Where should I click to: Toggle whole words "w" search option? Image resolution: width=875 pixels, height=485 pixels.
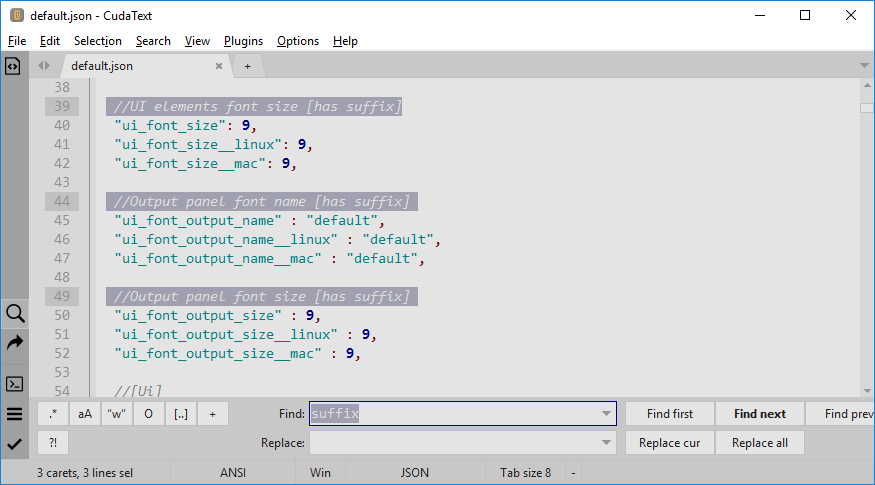116,414
